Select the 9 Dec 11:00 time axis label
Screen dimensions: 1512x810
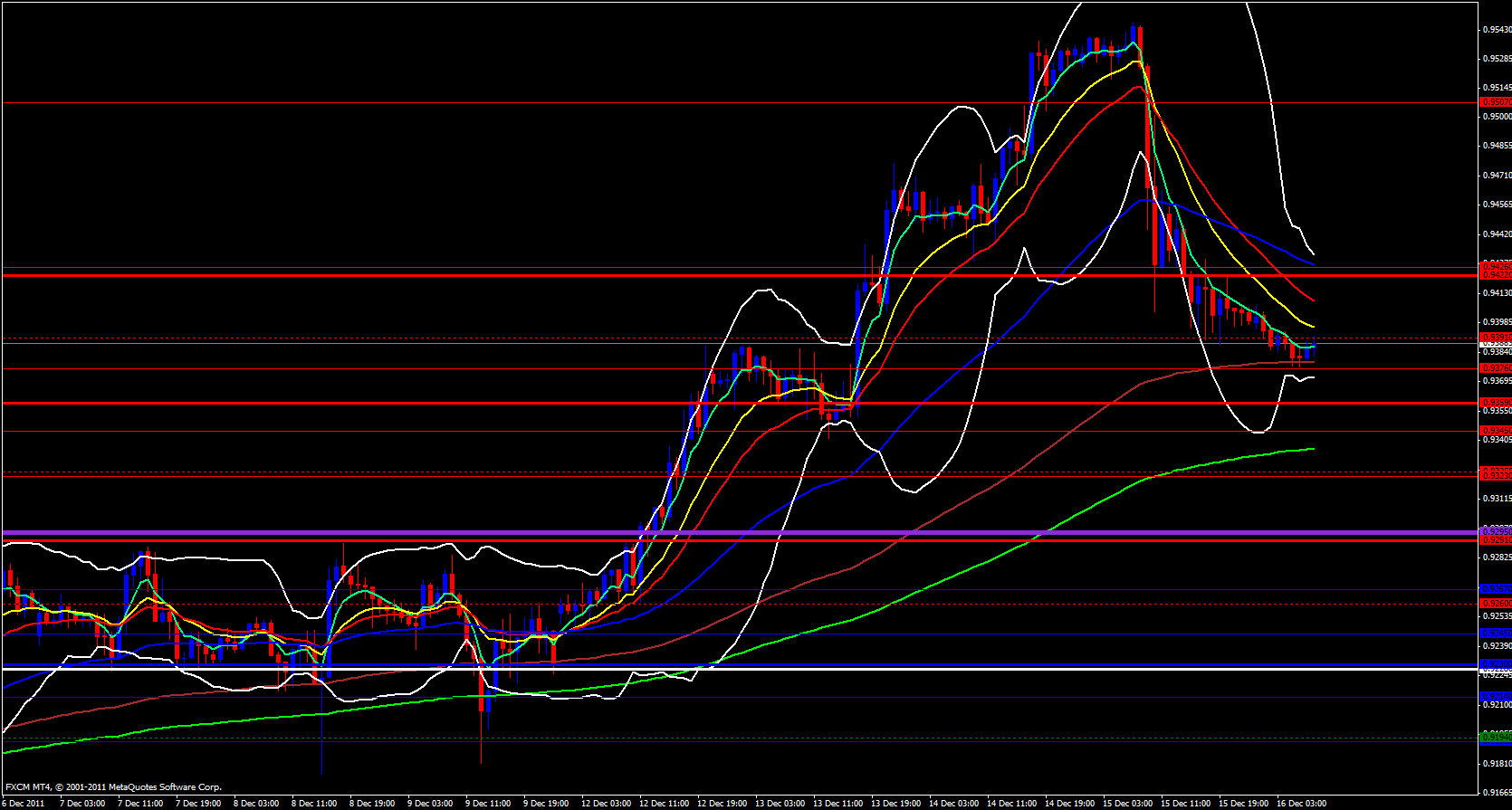click(488, 803)
